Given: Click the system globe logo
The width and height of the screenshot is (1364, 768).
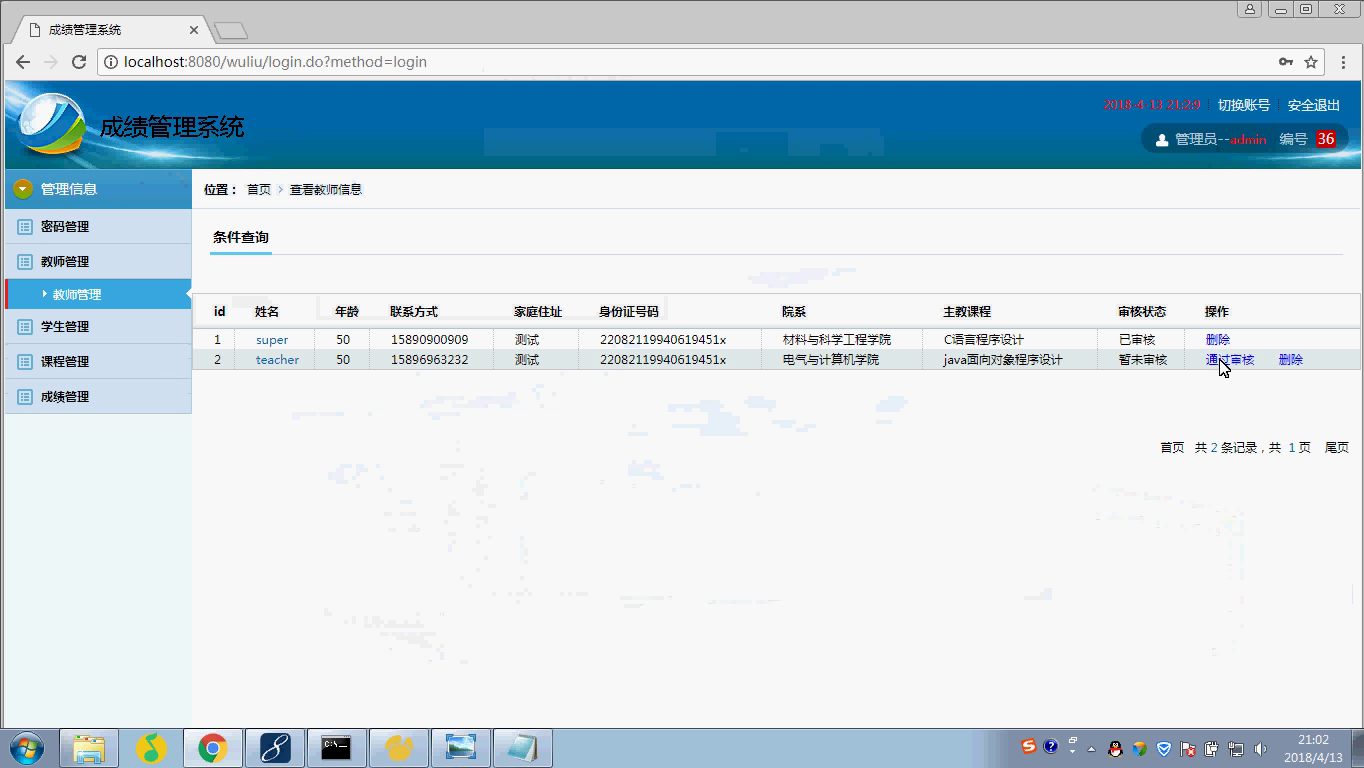Looking at the screenshot, I should pyautogui.click(x=51, y=124).
